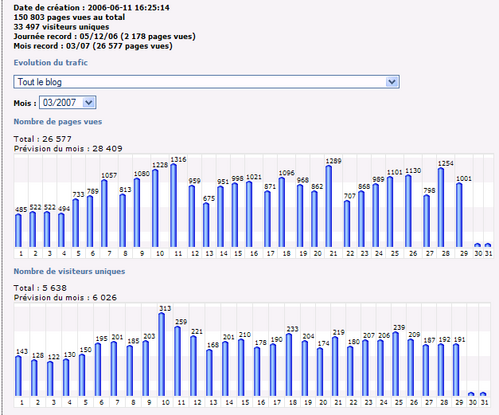This screenshot has width=499, height=415.
Task: Click the small day 31 bar in pages vues chart
Action: coord(488,245)
